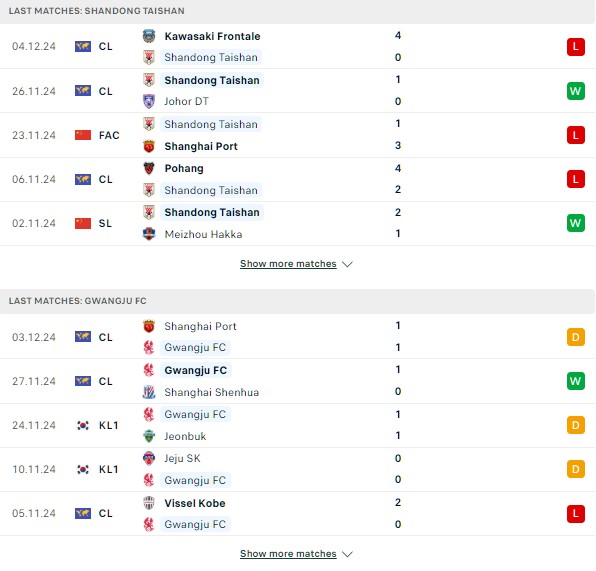Click the red L badge for Kawasaki match
Viewport: 596px width, 571px height.
[x=575, y=46]
